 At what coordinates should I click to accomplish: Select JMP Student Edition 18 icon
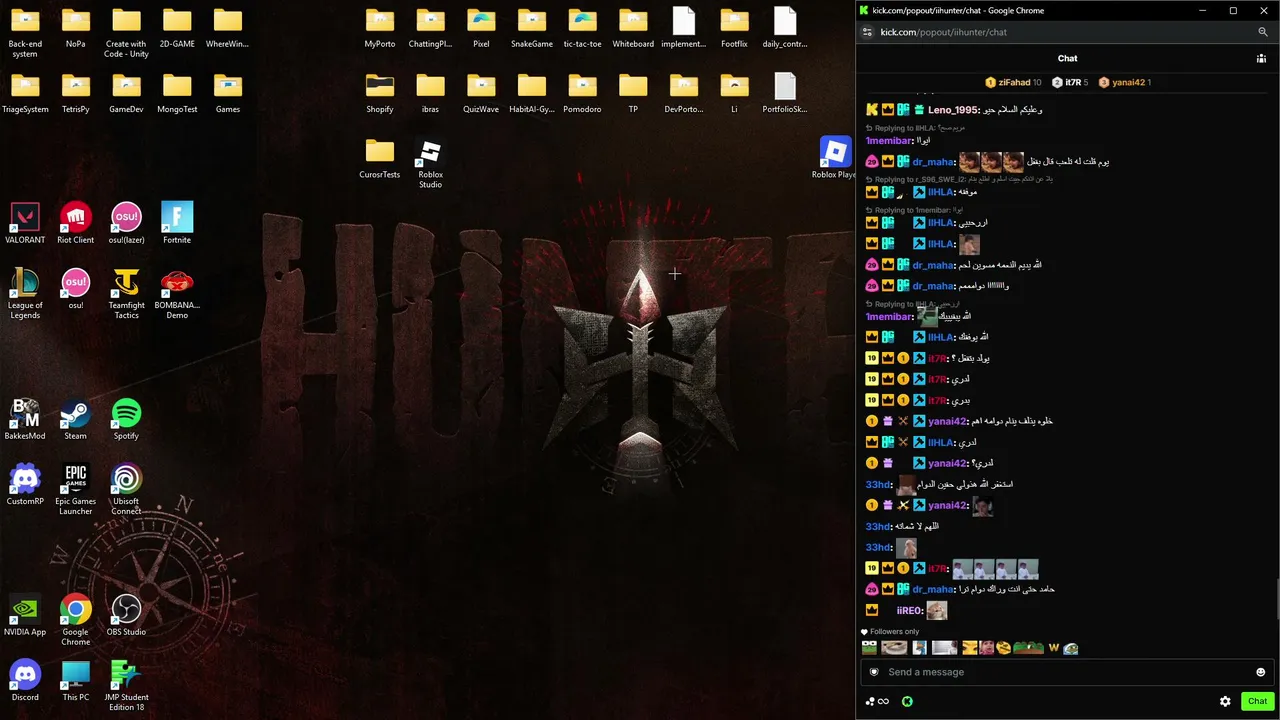tap(126, 686)
